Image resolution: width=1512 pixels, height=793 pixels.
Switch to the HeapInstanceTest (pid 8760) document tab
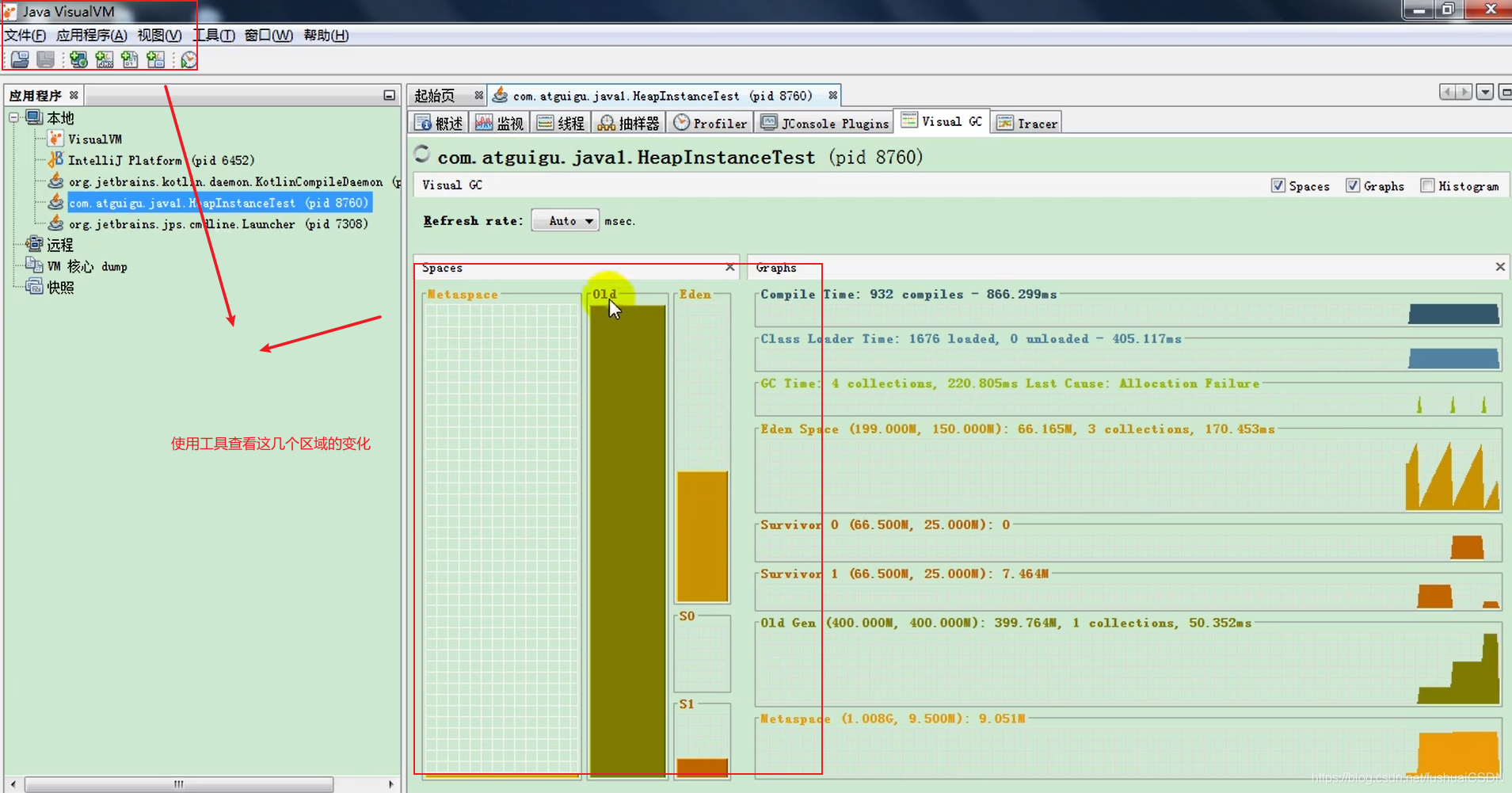[x=662, y=95]
